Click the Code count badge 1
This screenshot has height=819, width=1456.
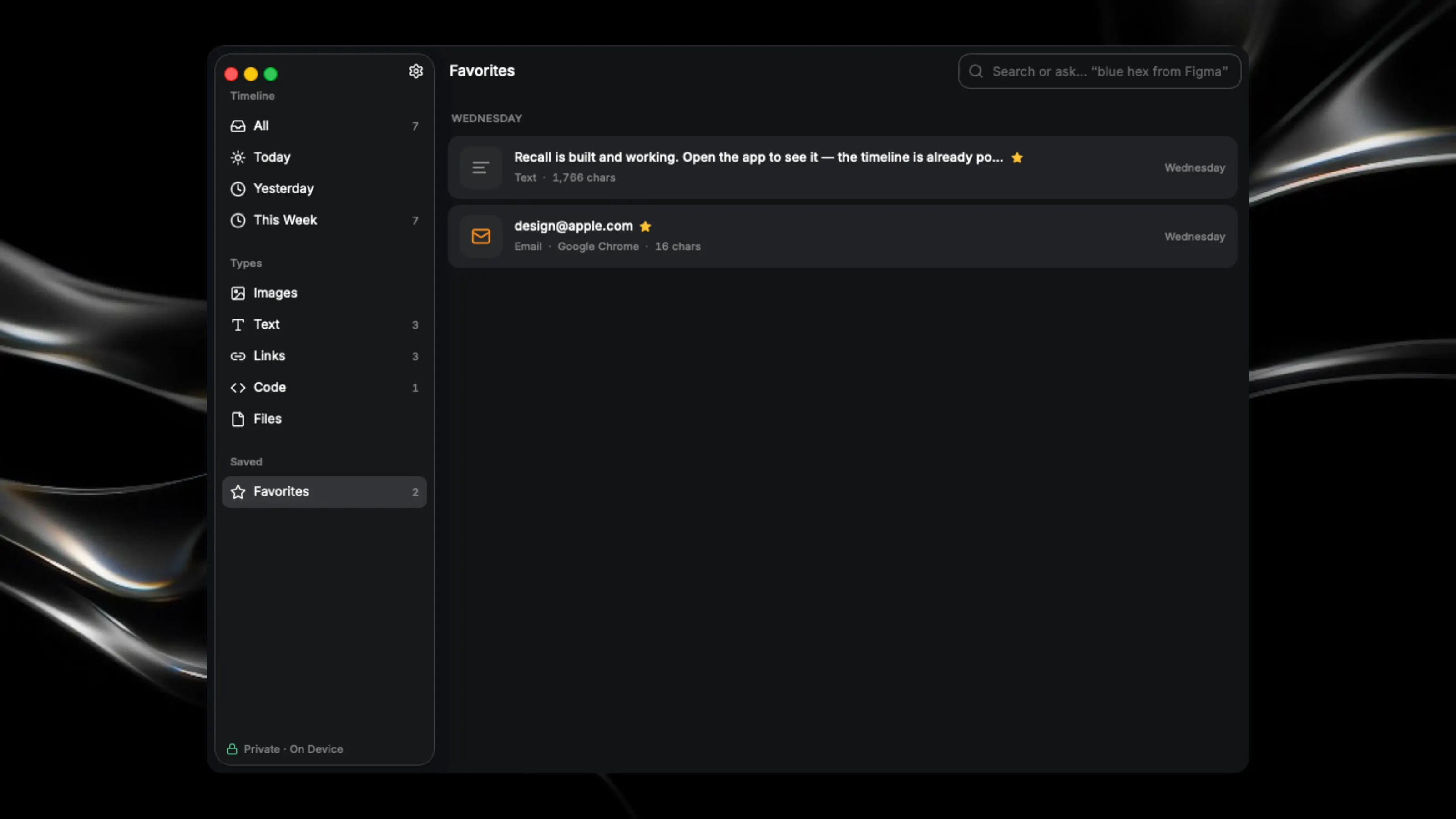pos(415,388)
